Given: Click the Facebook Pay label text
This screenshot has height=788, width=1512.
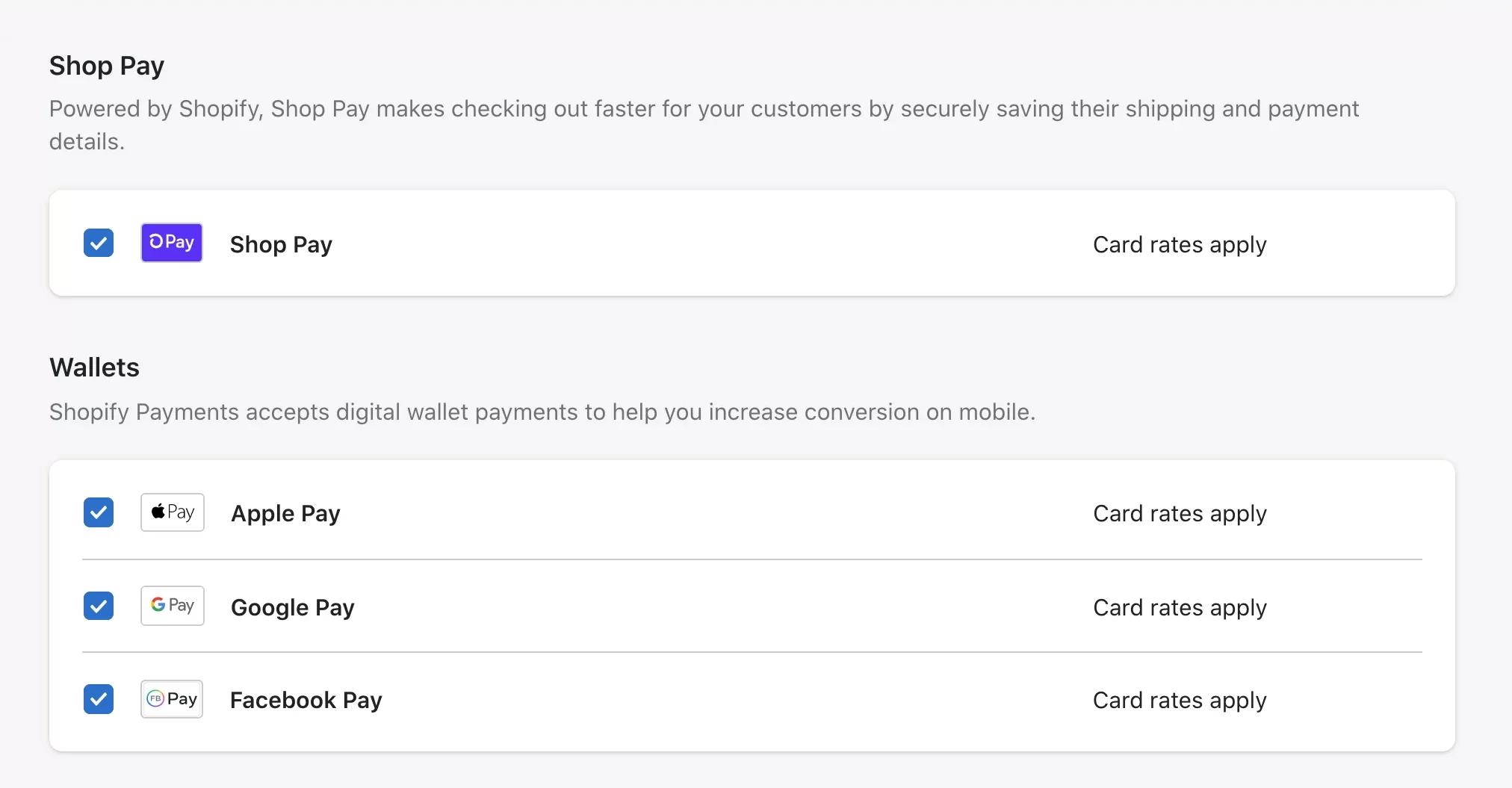Looking at the screenshot, I should click(306, 700).
